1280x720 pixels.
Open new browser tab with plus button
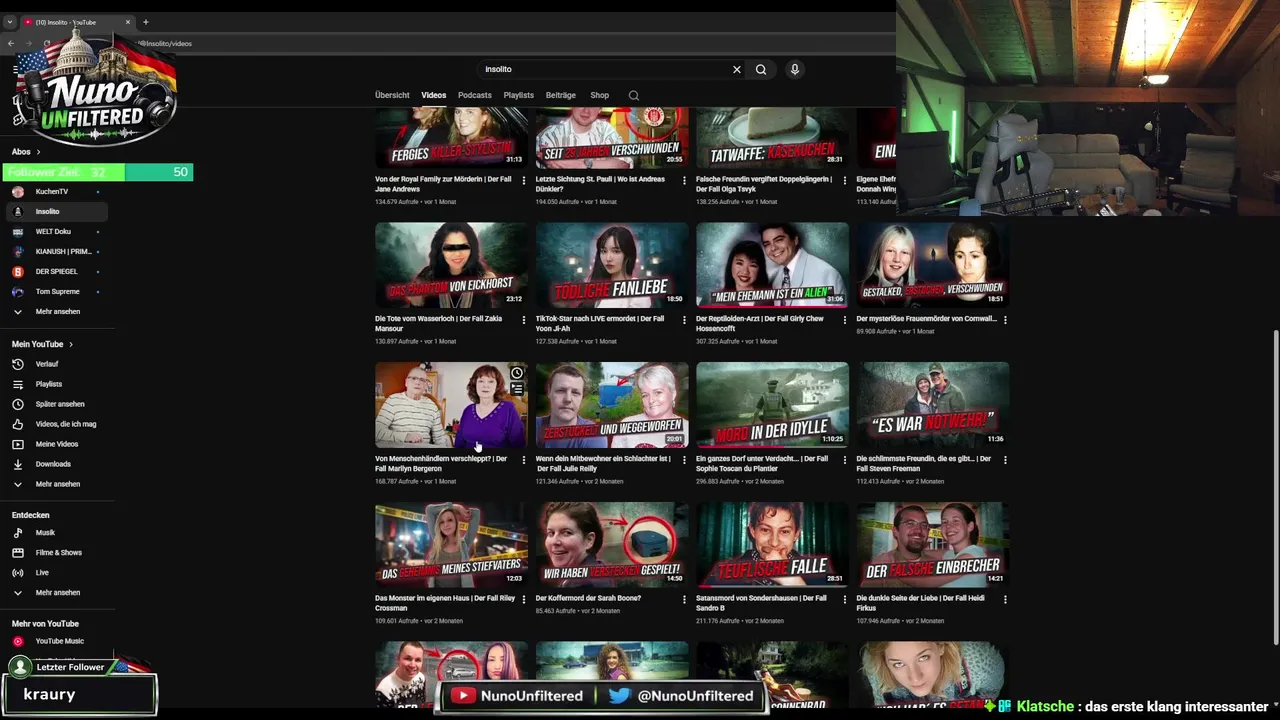[145, 22]
